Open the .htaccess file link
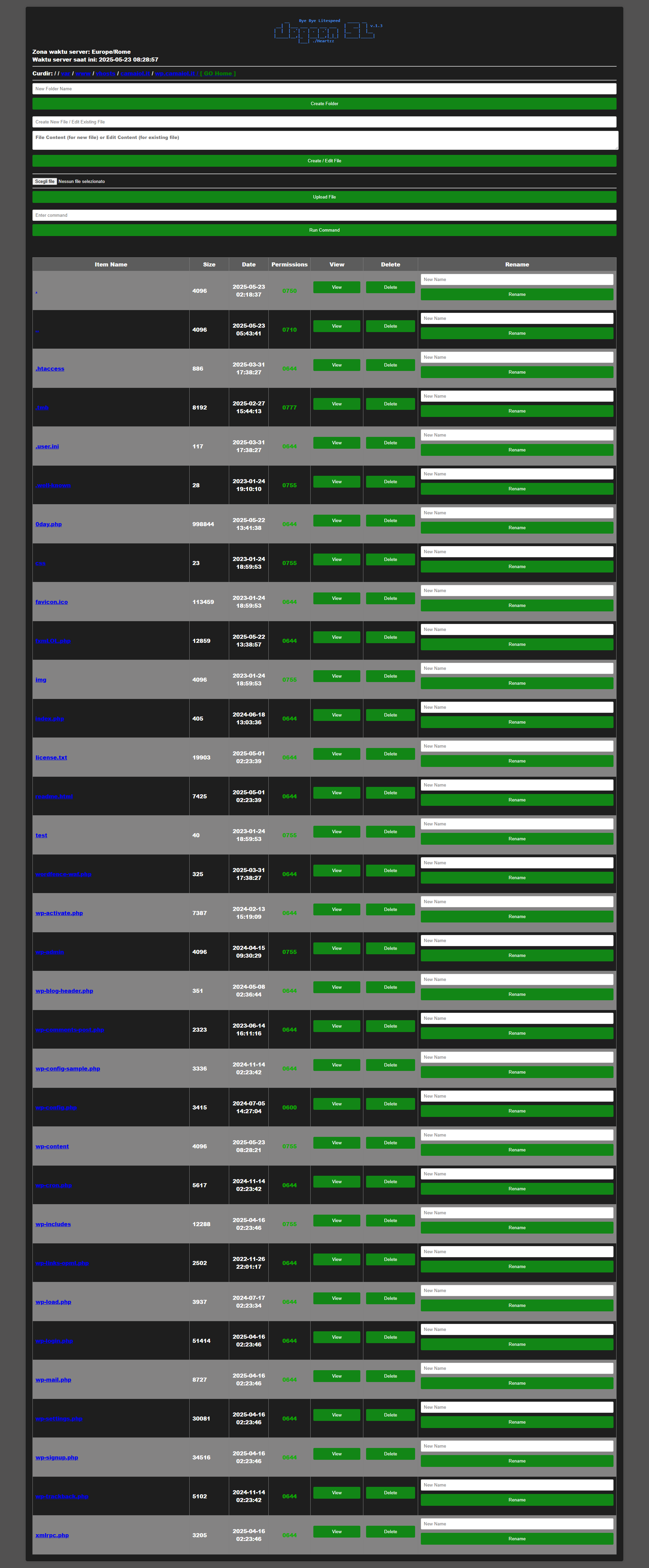The height and width of the screenshot is (1568, 649). click(50, 369)
